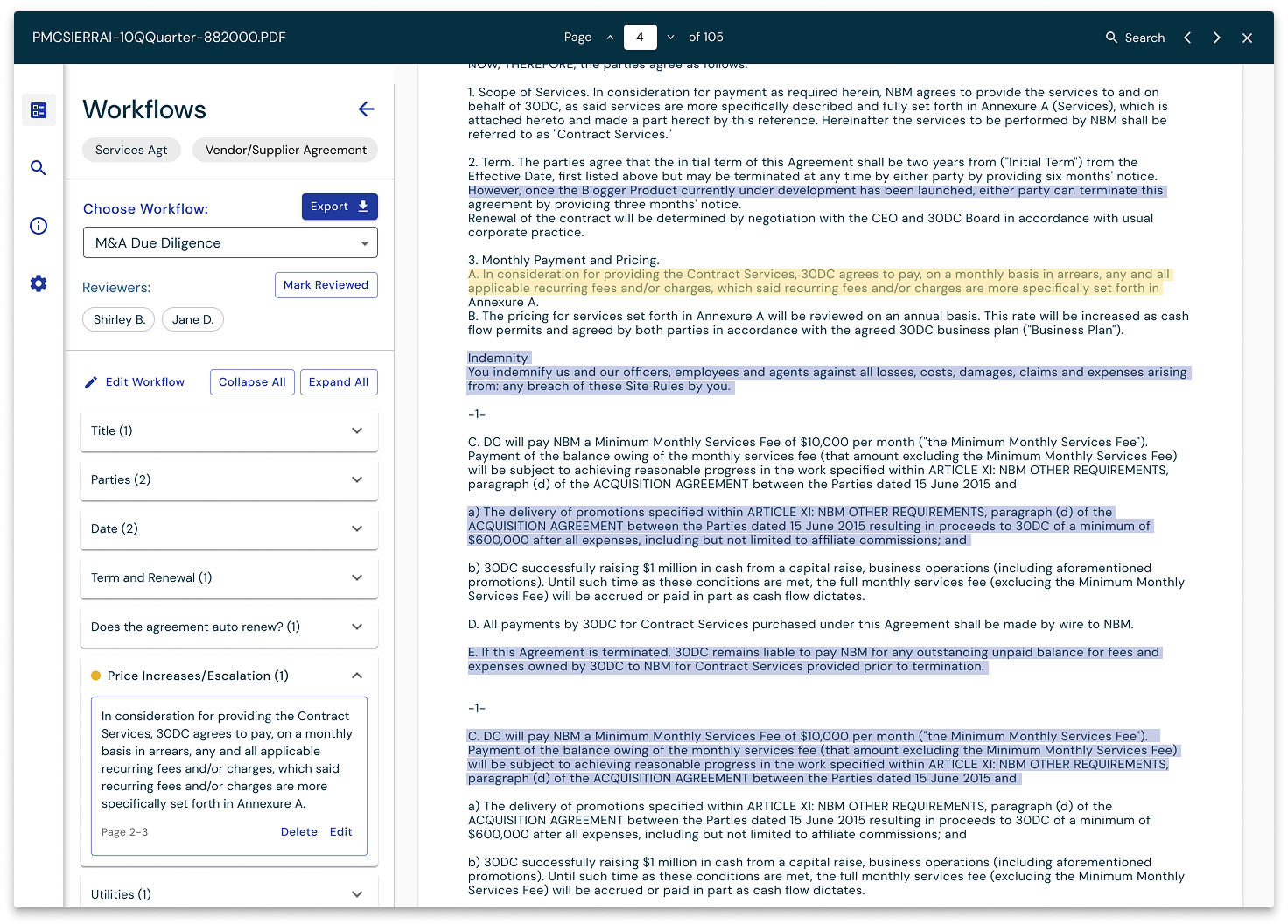The width and height of the screenshot is (1288, 924).
Task: Expand the Parties section
Action: click(x=356, y=479)
